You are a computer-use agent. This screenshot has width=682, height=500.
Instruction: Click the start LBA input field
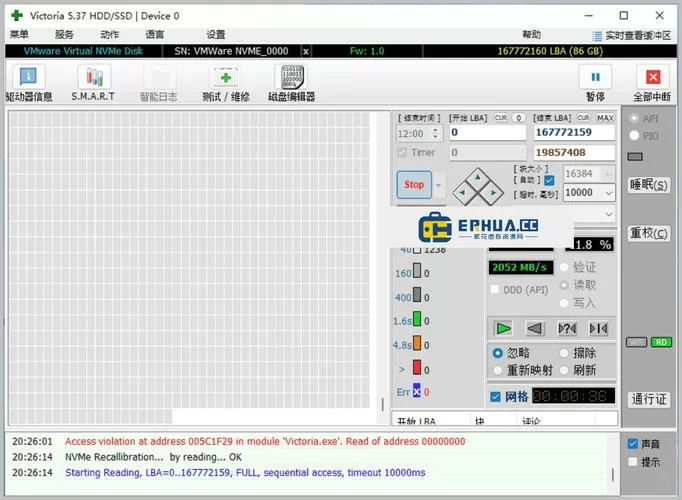[486, 132]
